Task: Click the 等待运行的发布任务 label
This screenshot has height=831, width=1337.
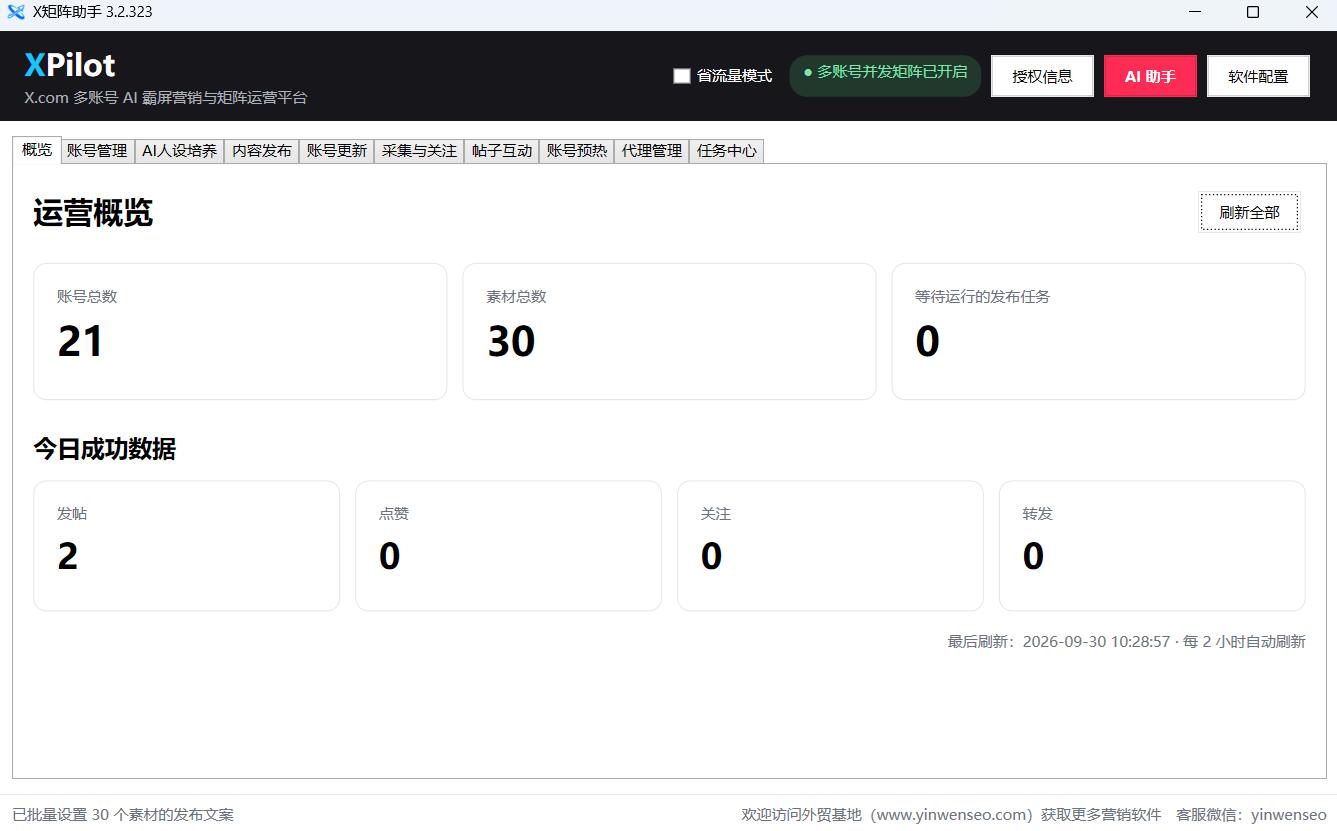Action: click(x=982, y=296)
